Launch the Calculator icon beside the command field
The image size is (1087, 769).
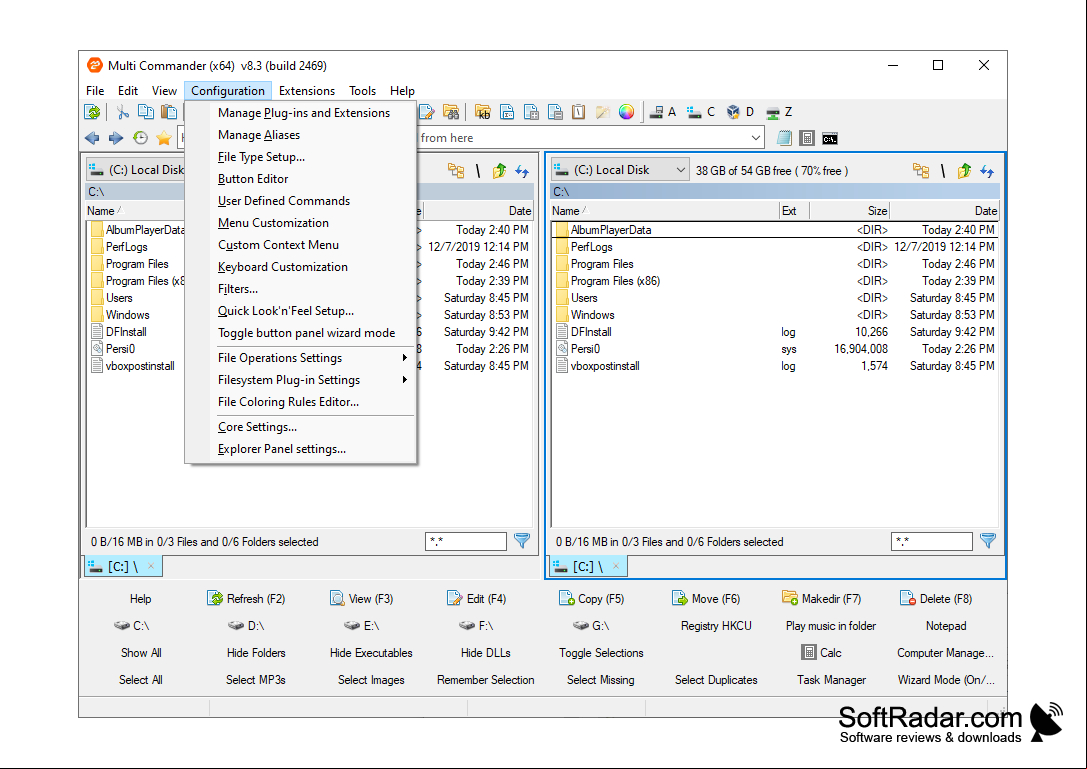(x=807, y=138)
